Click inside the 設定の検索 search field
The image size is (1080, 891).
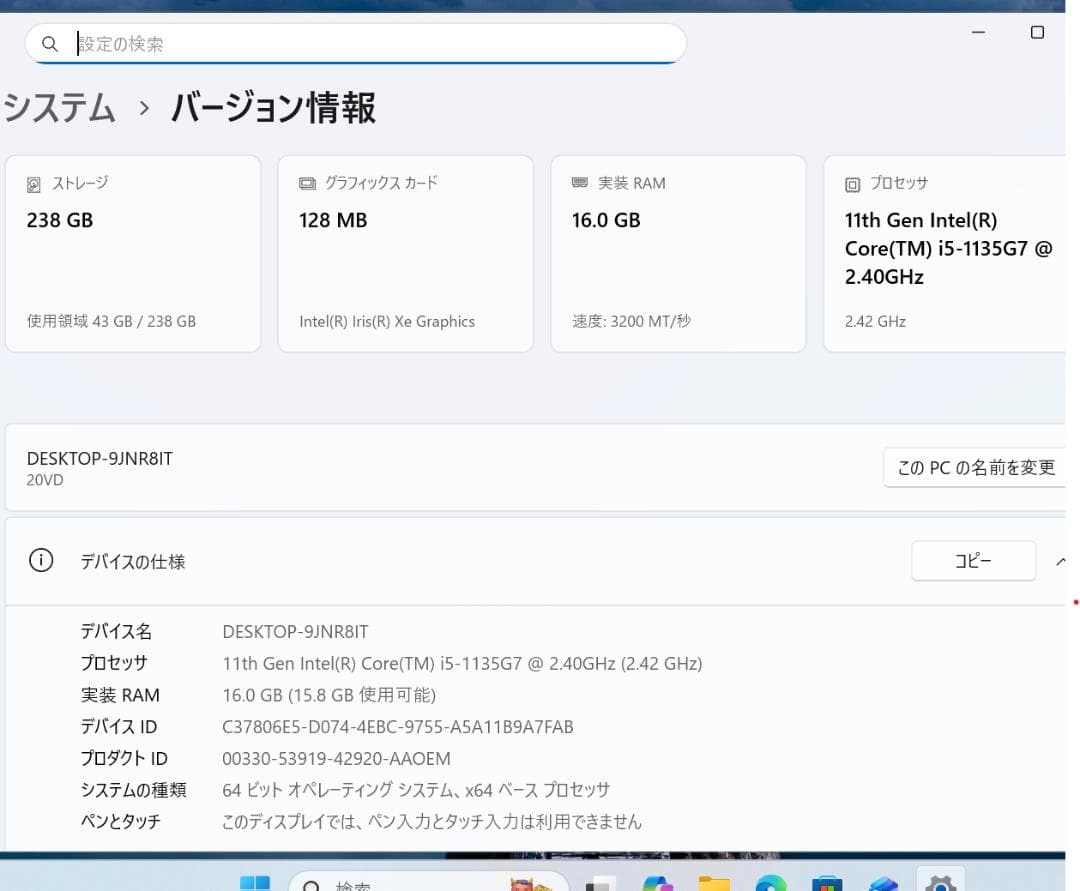[350, 44]
